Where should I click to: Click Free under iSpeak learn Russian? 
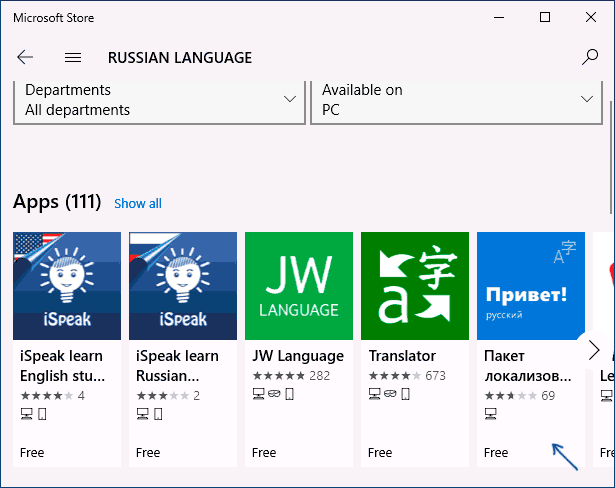click(148, 453)
